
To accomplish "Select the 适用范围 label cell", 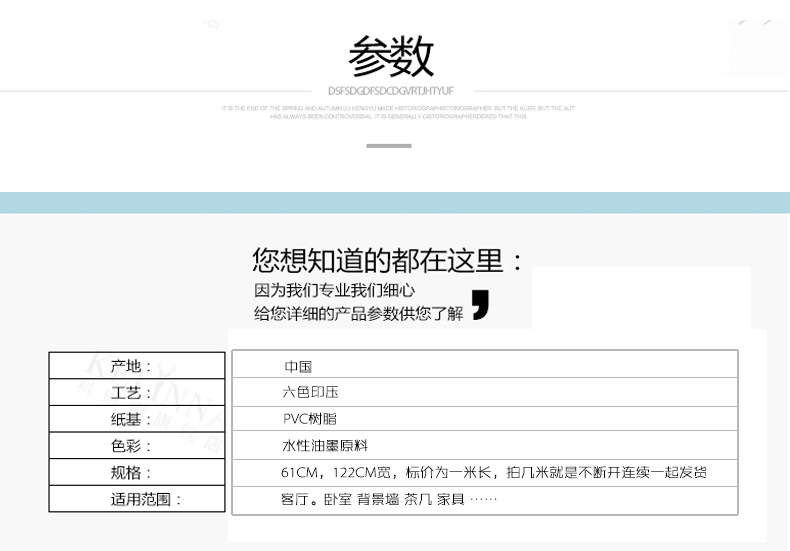I will pos(137,499).
